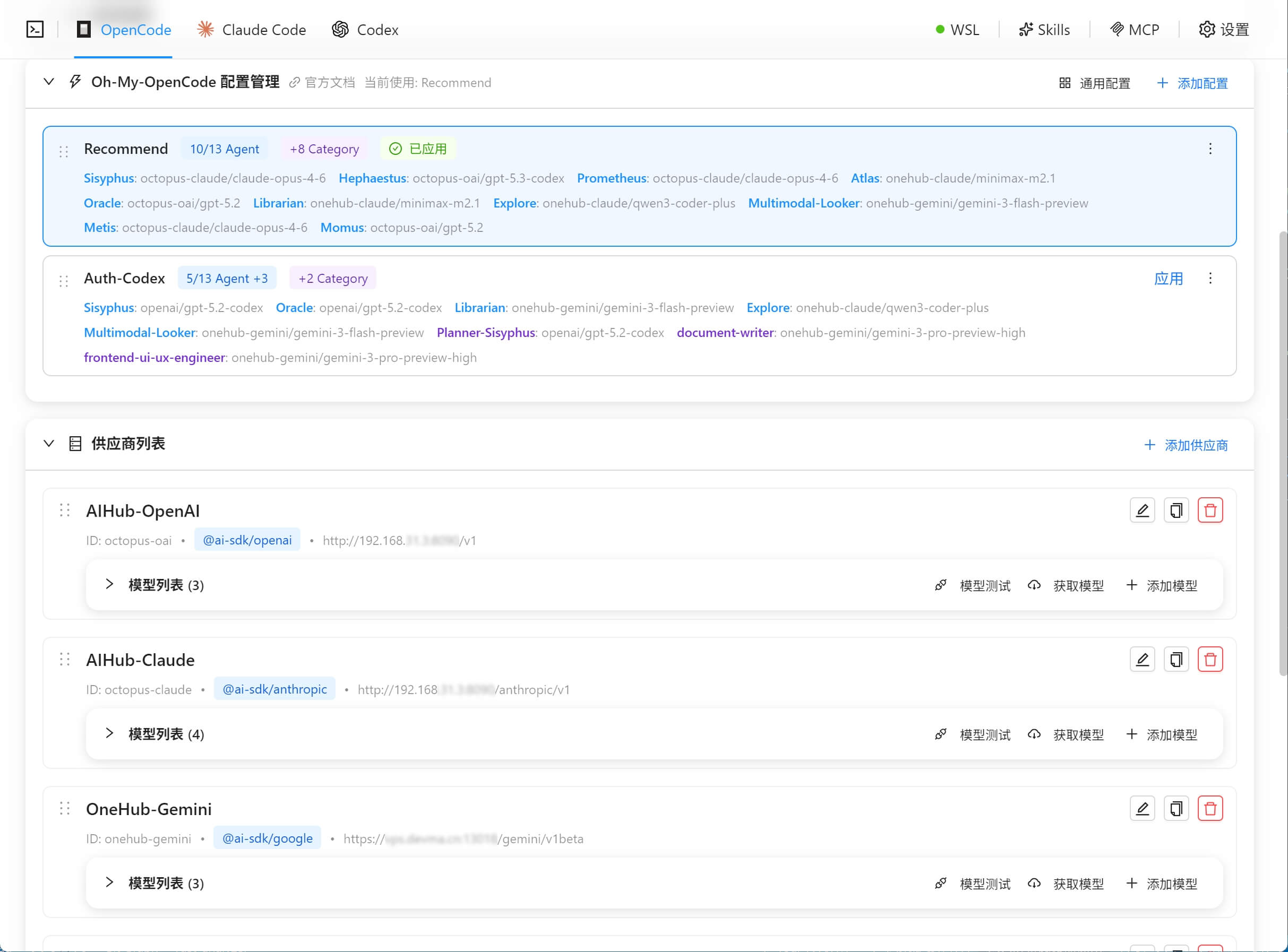Image resolution: width=1288 pixels, height=952 pixels.
Task: Click the @ai-sdk/anthropic tag
Action: tap(274, 689)
